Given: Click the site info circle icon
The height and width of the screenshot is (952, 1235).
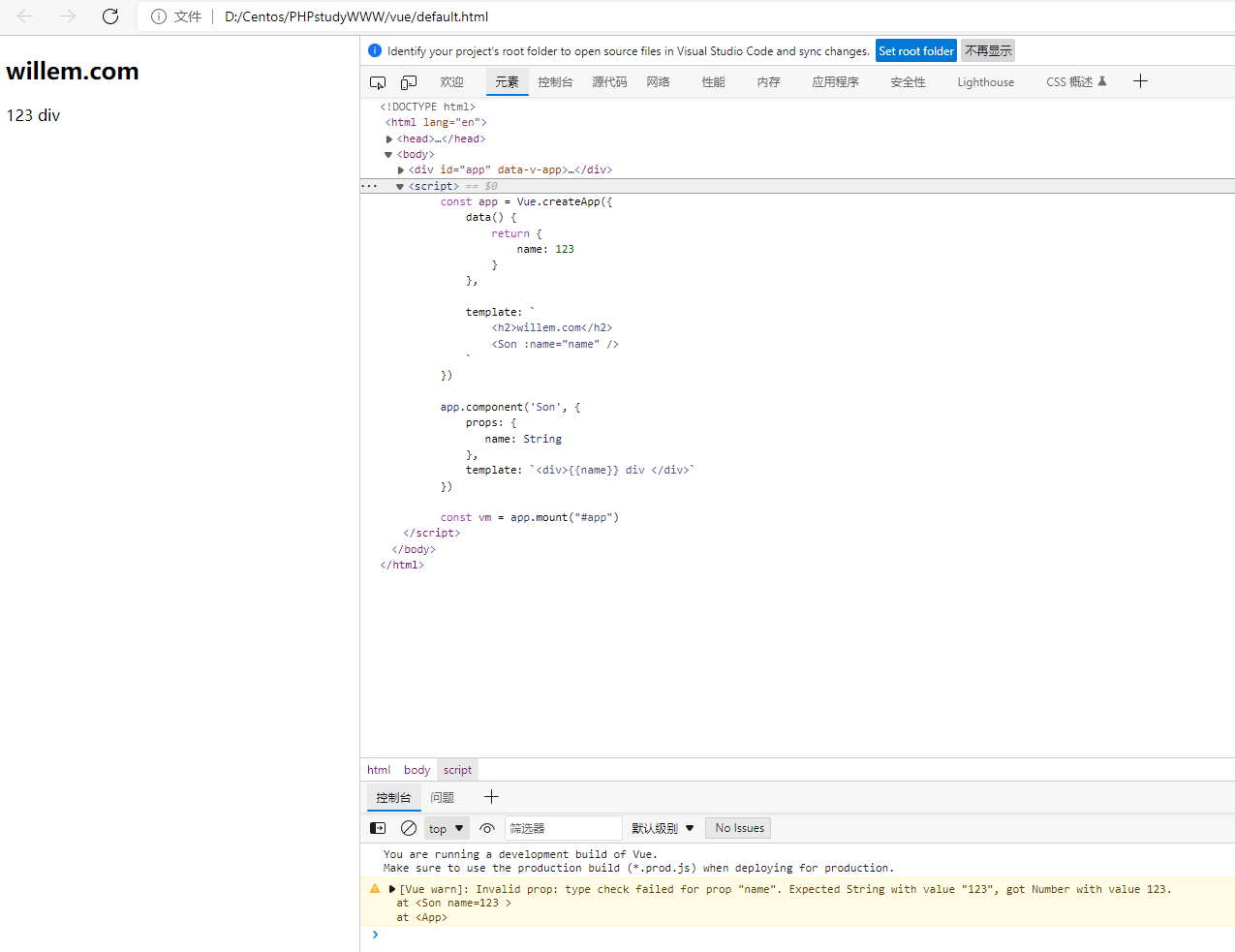Looking at the screenshot, I should coord(159,16).
